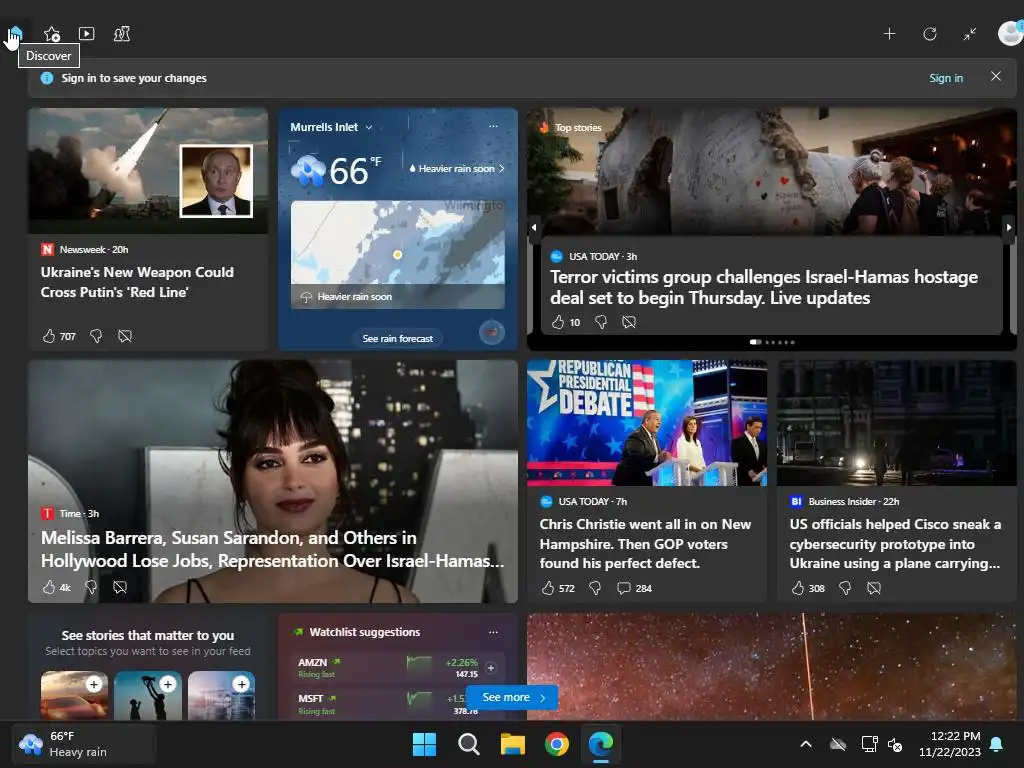This screenshot has width=1024, height=768.
Task: Add AMZN to watchlist with plus icon
Action: pos(491,667)
